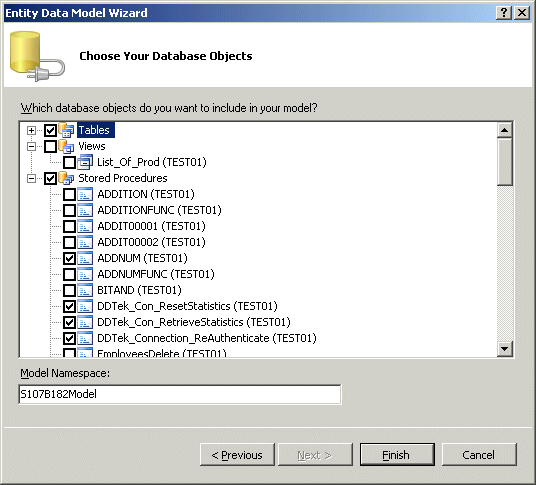The image size is (536, 485).
Task: Check the BITAND (TEST01) checkbox
Action: 69,291
